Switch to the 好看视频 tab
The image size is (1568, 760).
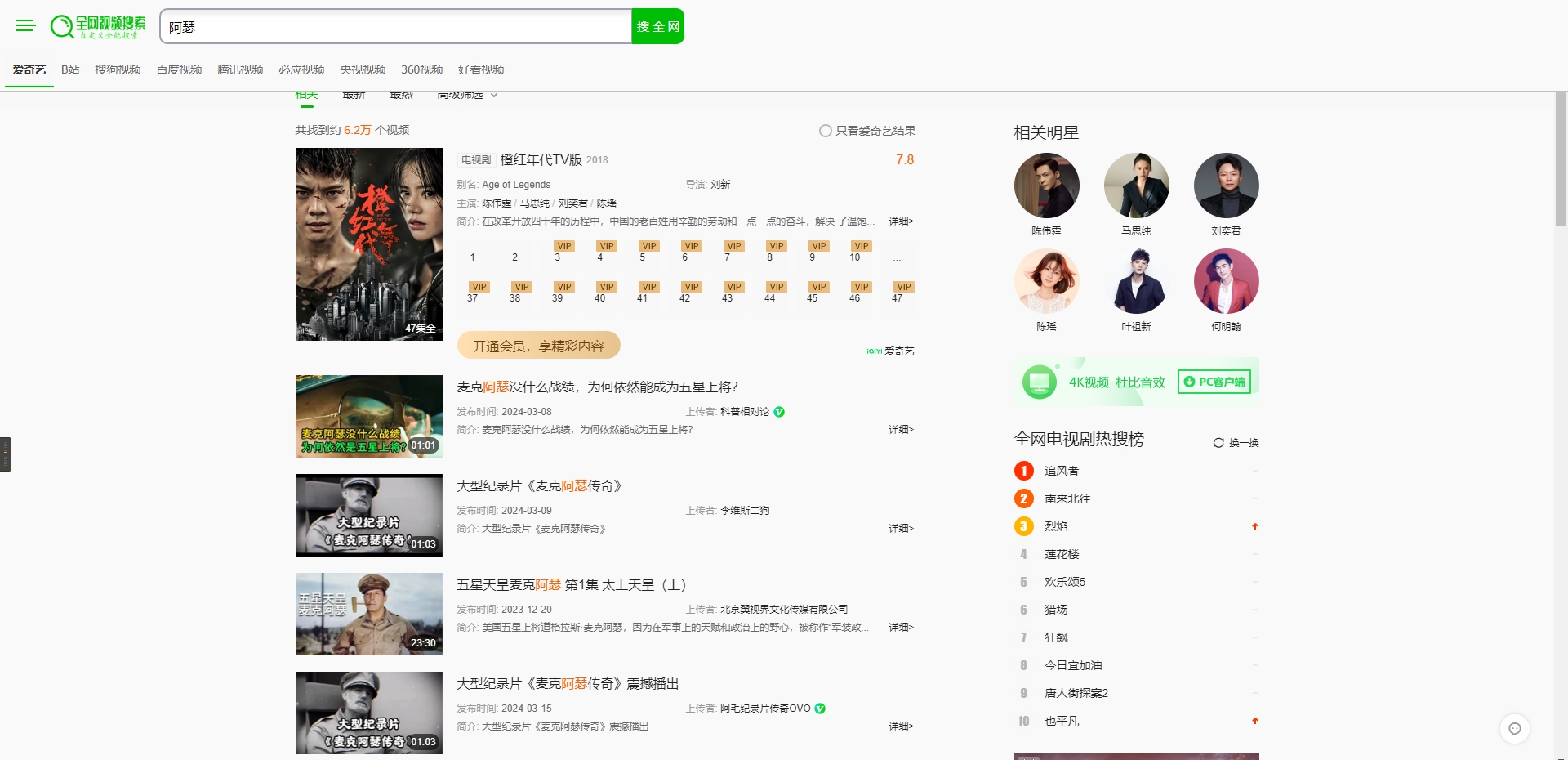(481, 69)
